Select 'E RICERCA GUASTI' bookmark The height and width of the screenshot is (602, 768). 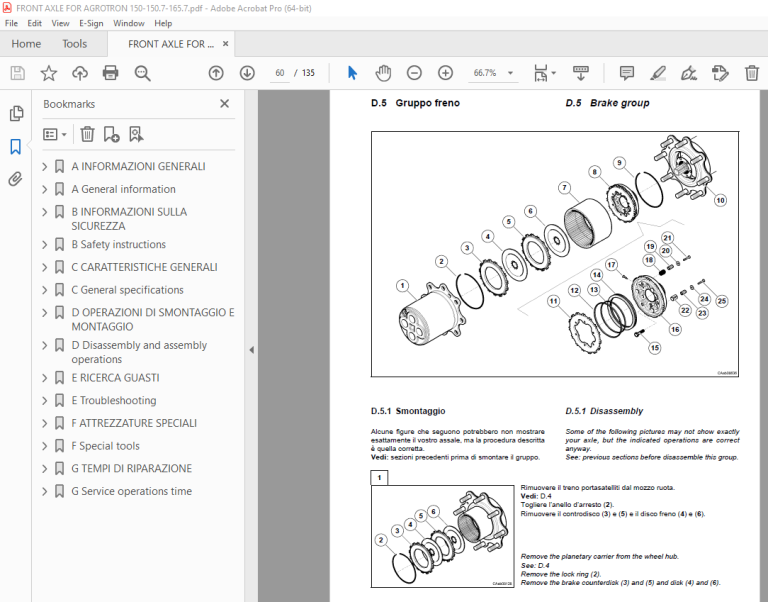click(x=116, y=378)
